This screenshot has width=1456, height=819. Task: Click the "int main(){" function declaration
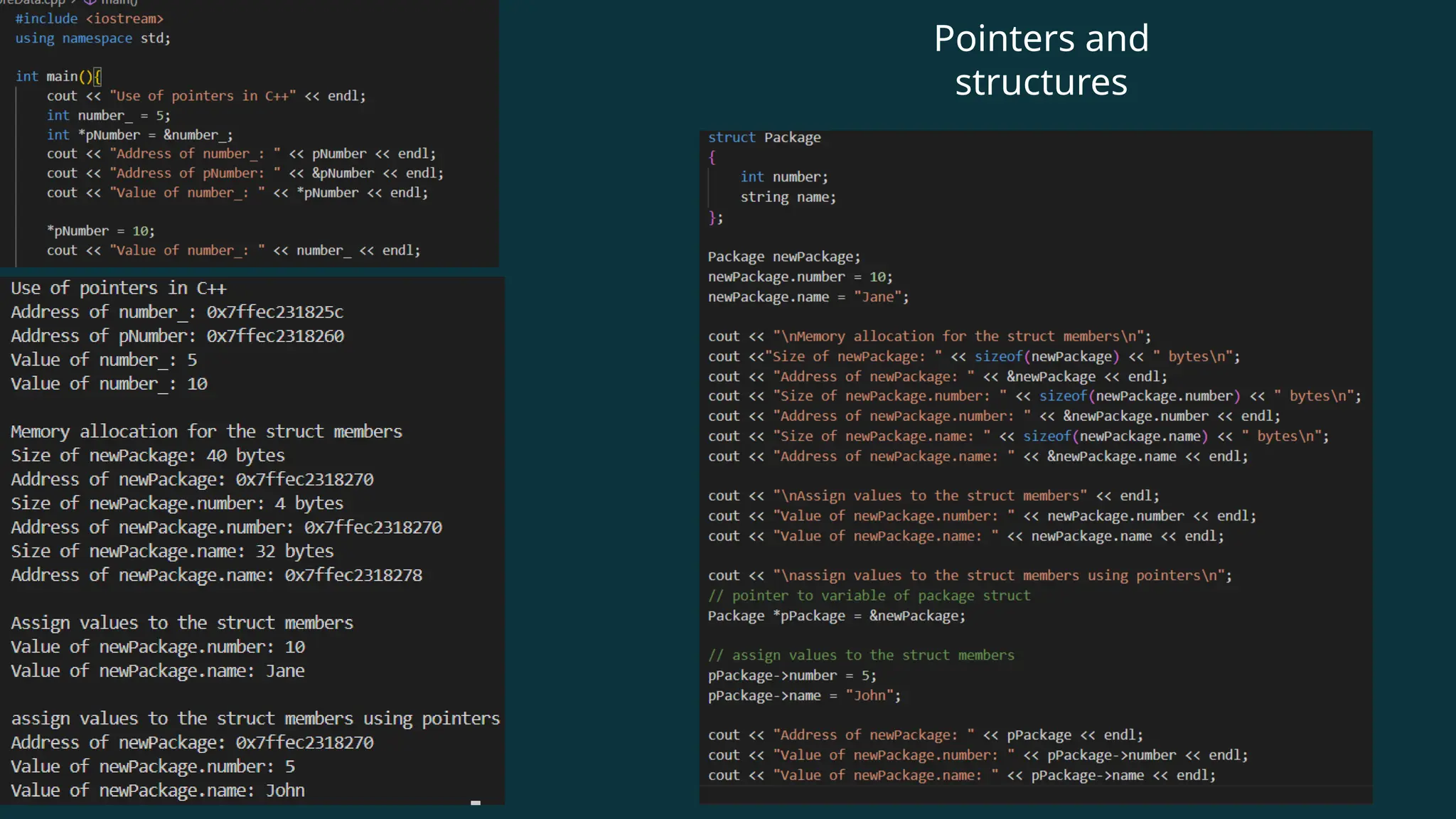pyautogui.click(x=59, y=76)
